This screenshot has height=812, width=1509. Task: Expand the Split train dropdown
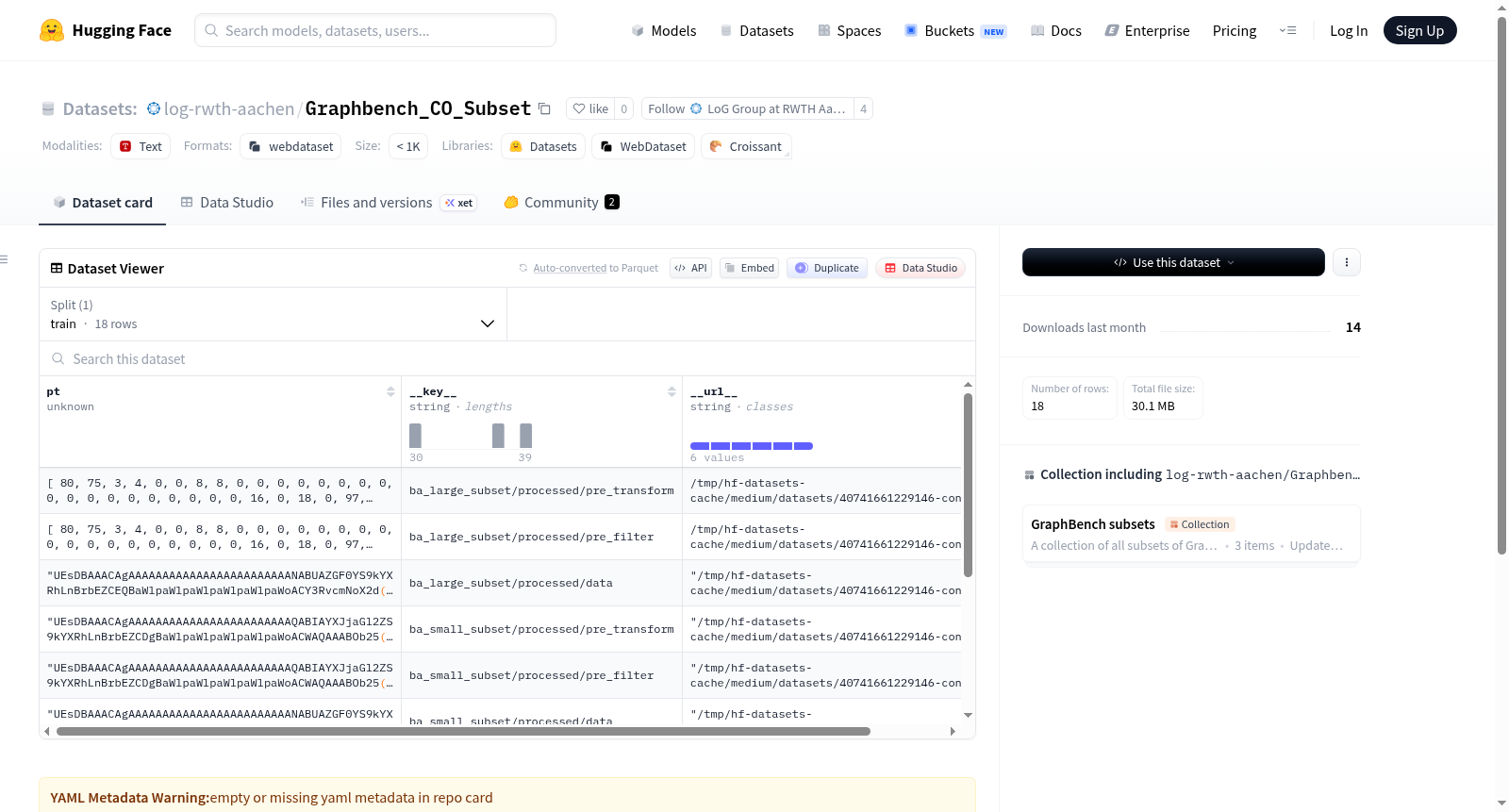(273, 314)
